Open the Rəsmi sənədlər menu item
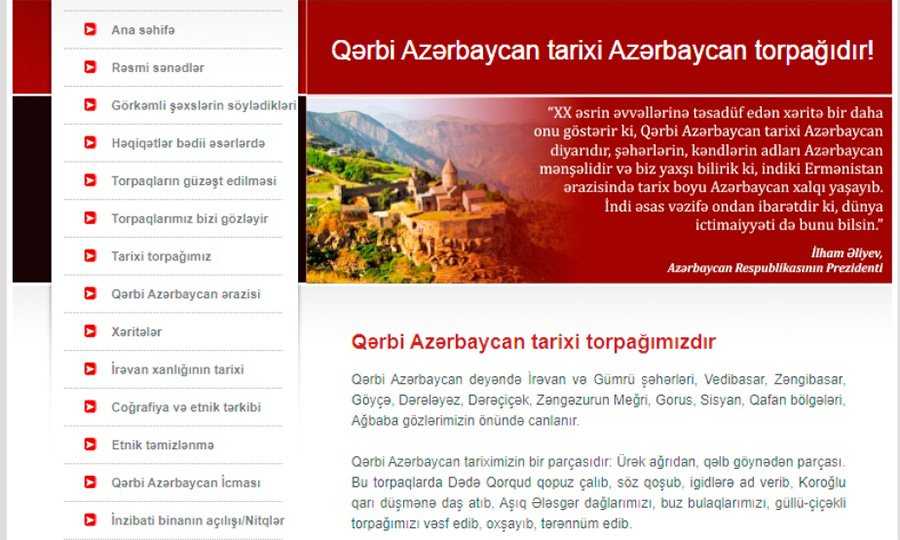 (x=158, y=68)
